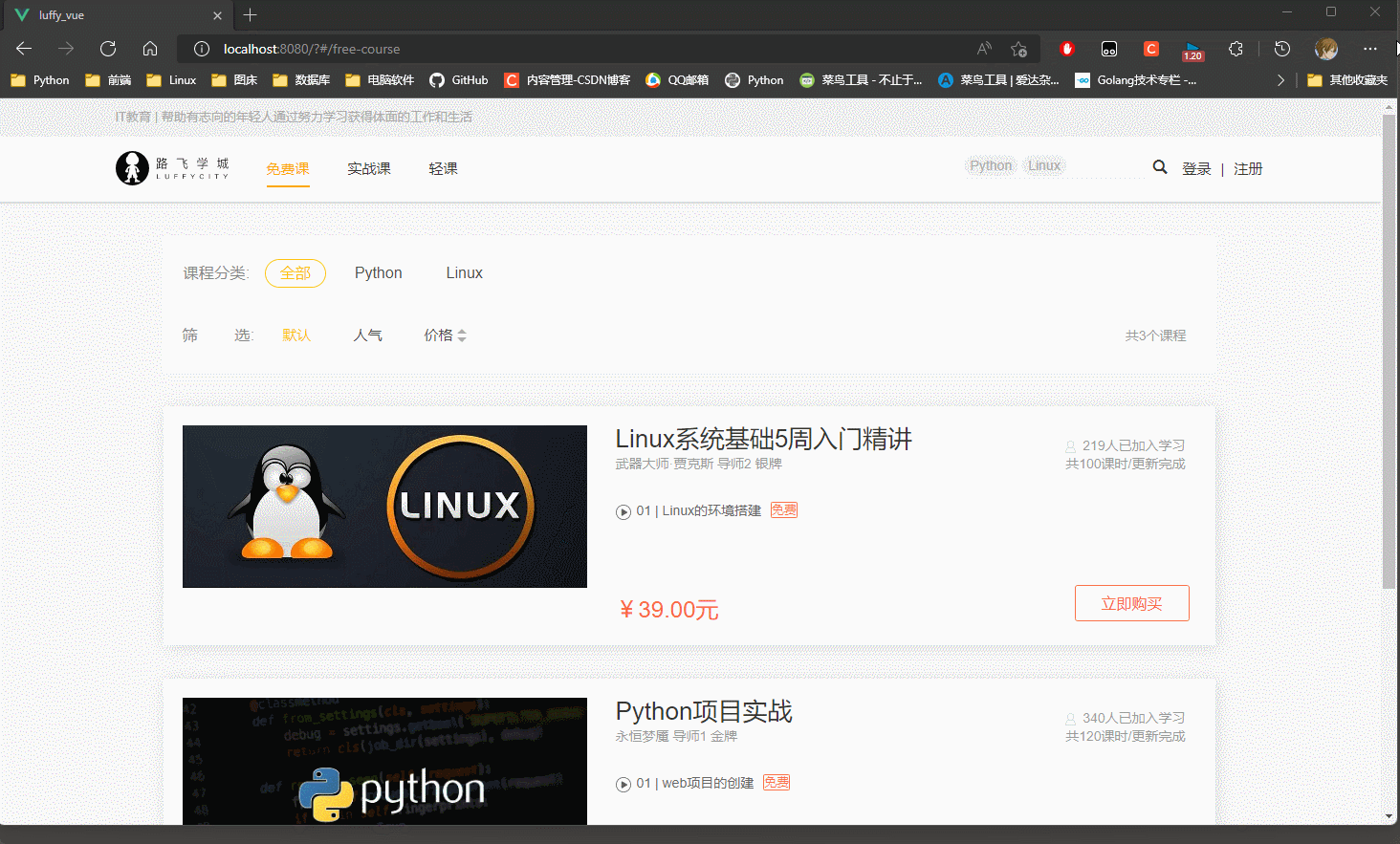Filter courses by Python category
The height and width of the screenshot is (844, 1400).
pos(379,273)
